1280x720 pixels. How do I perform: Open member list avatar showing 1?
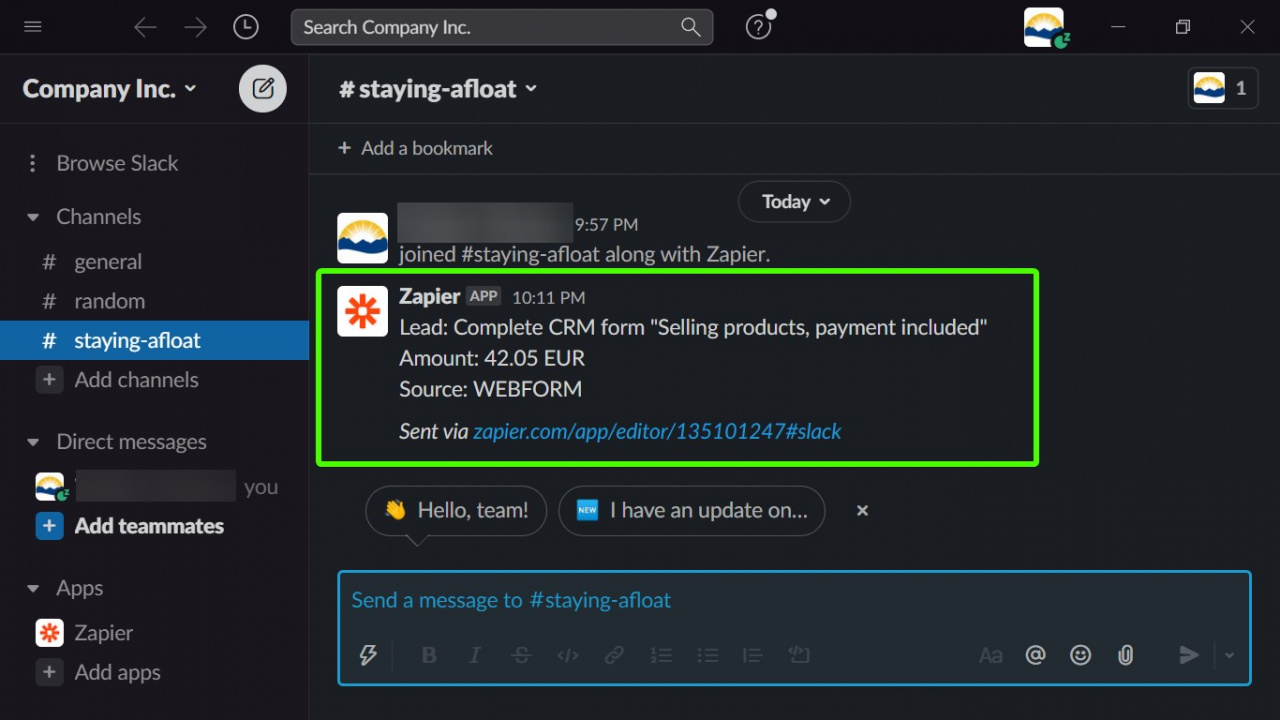click(x=1223, y=88)
